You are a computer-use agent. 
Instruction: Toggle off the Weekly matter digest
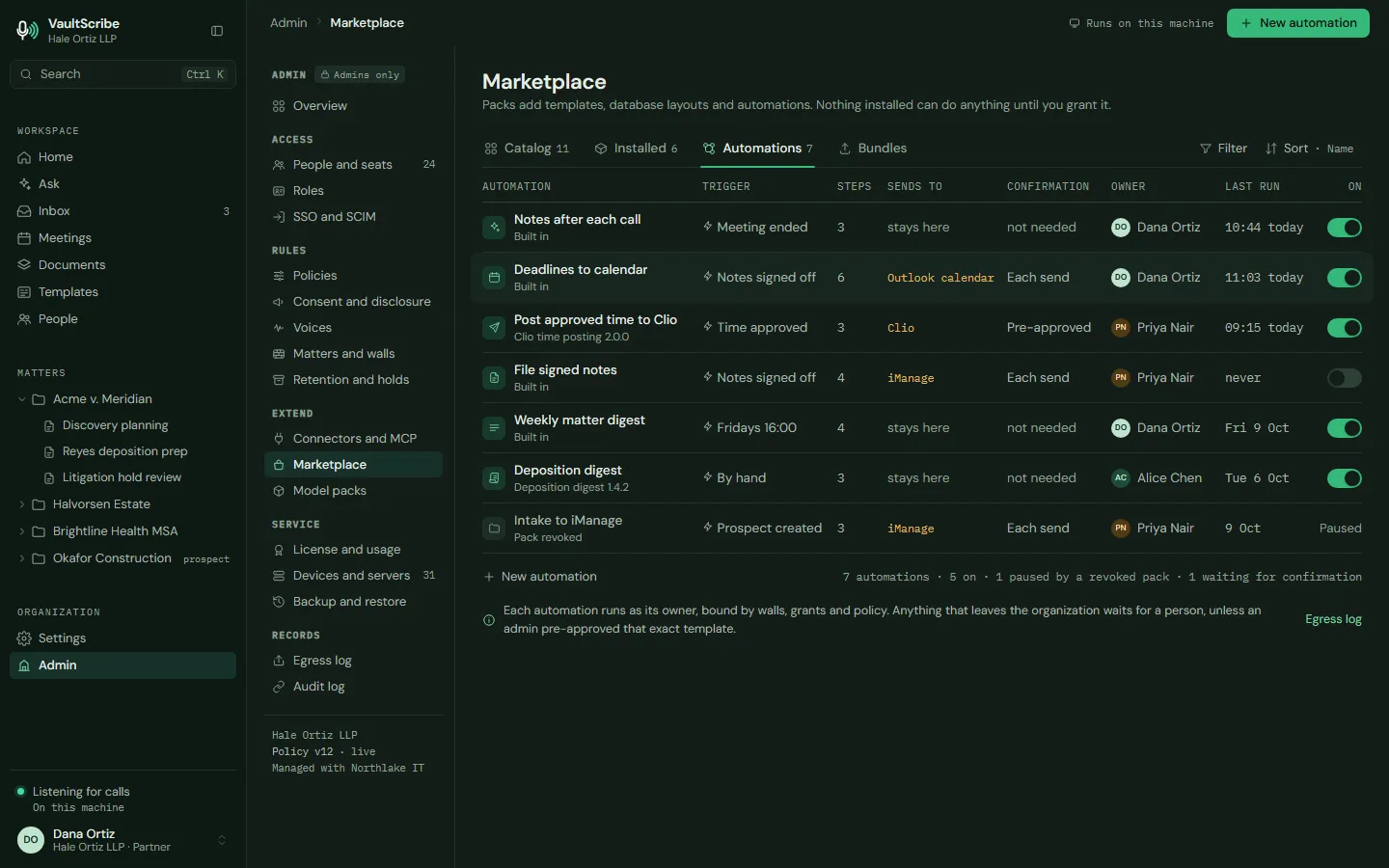[x=1345, y=428]
